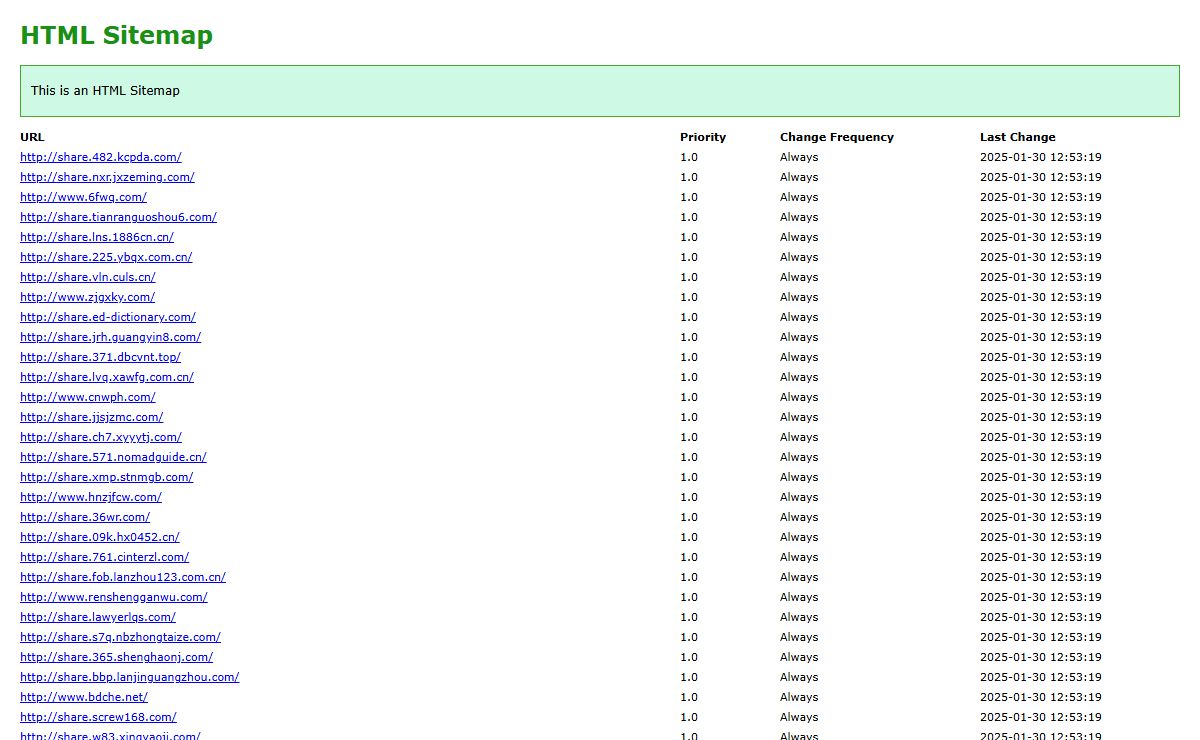1200x740 pixels.
Task: Click the timestamp in www.bdche.net row
Action: point(1041,697)
